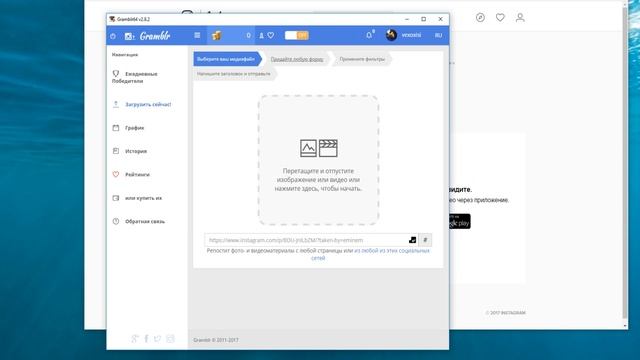
Task: Open notifications bell in Gramblr header
Action: [369, 35]
